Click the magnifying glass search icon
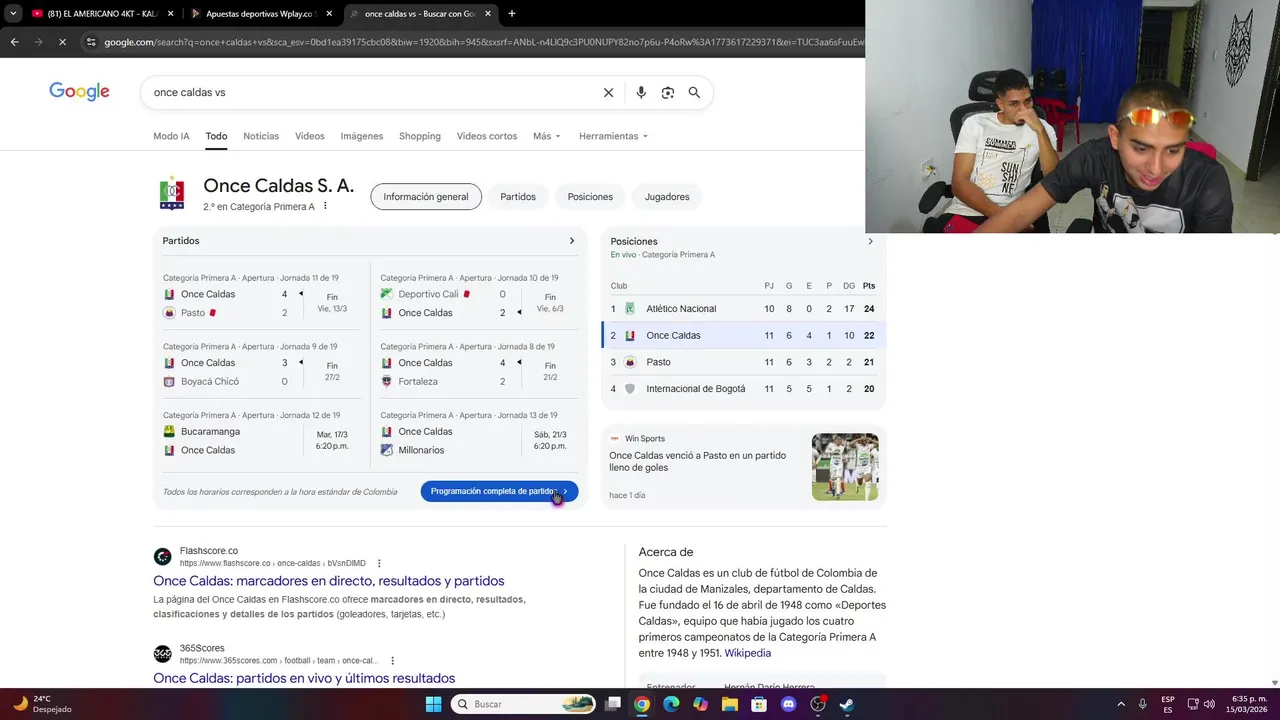The height and width of the screenshot is (720, 1280). [x=694, y=92]
